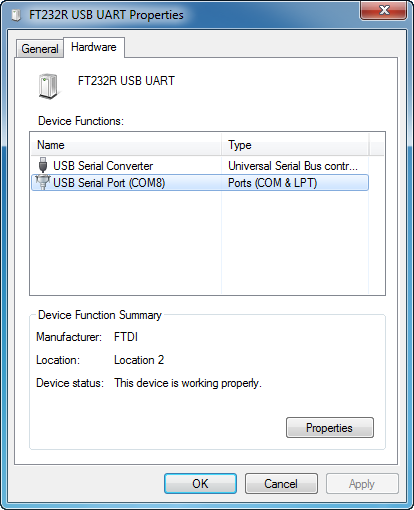Click the FT232R device tower icon
414x510 pixels.
click(48, 87)
